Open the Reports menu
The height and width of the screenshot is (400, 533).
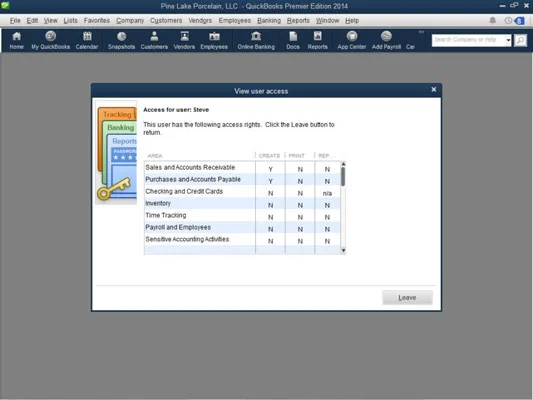[298, 20]
